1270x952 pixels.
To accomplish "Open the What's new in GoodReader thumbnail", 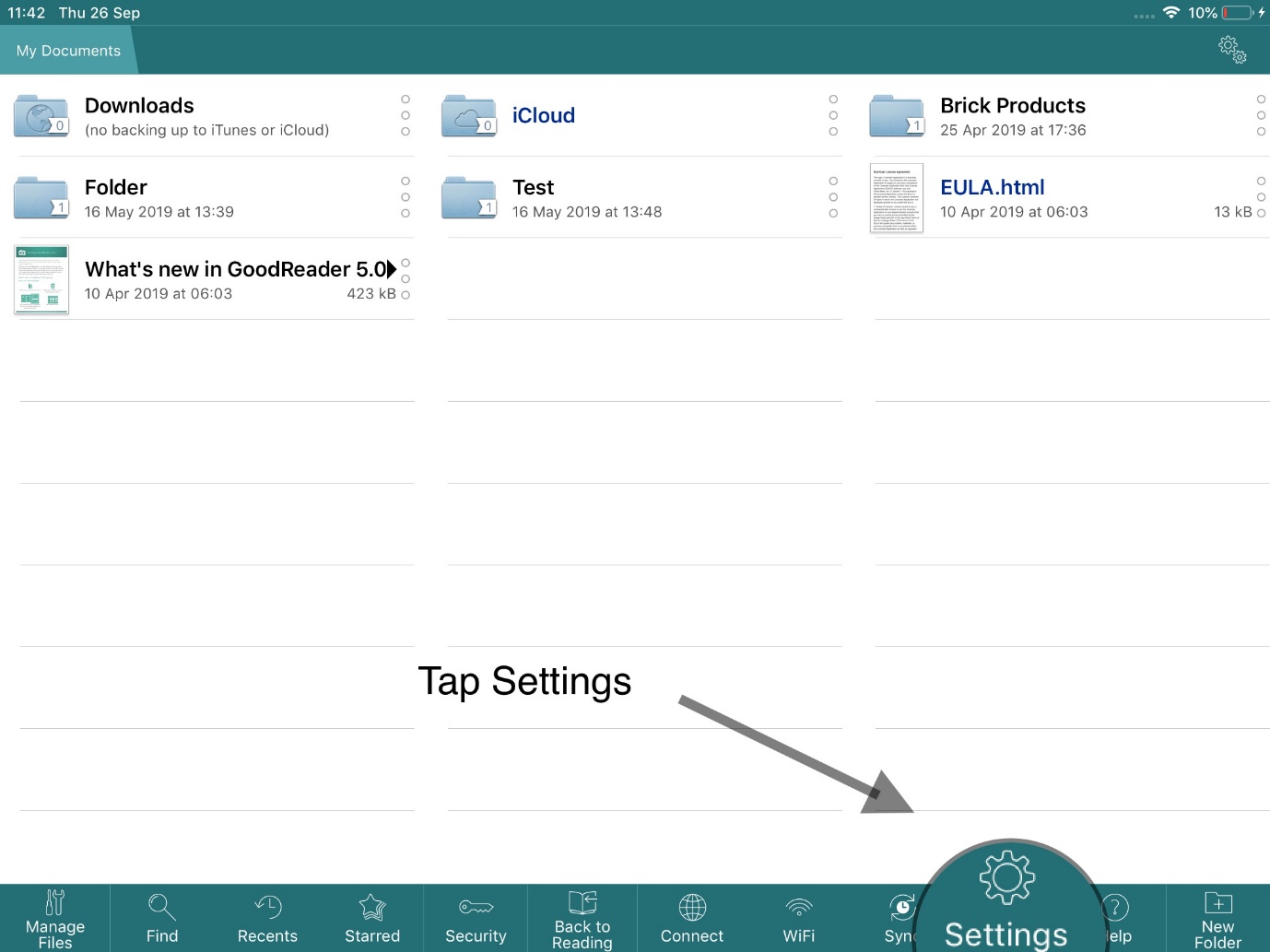I will coord(41,279).
